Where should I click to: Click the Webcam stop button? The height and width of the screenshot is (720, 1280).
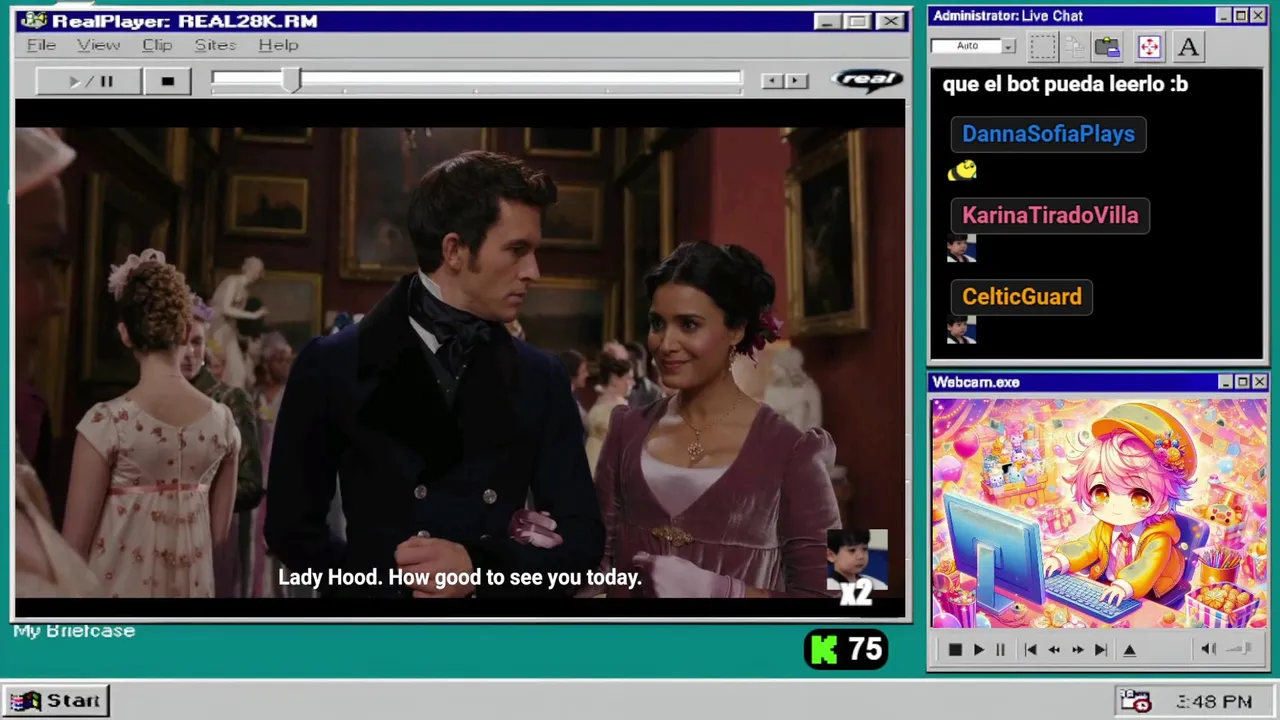[x=955, y=650]
